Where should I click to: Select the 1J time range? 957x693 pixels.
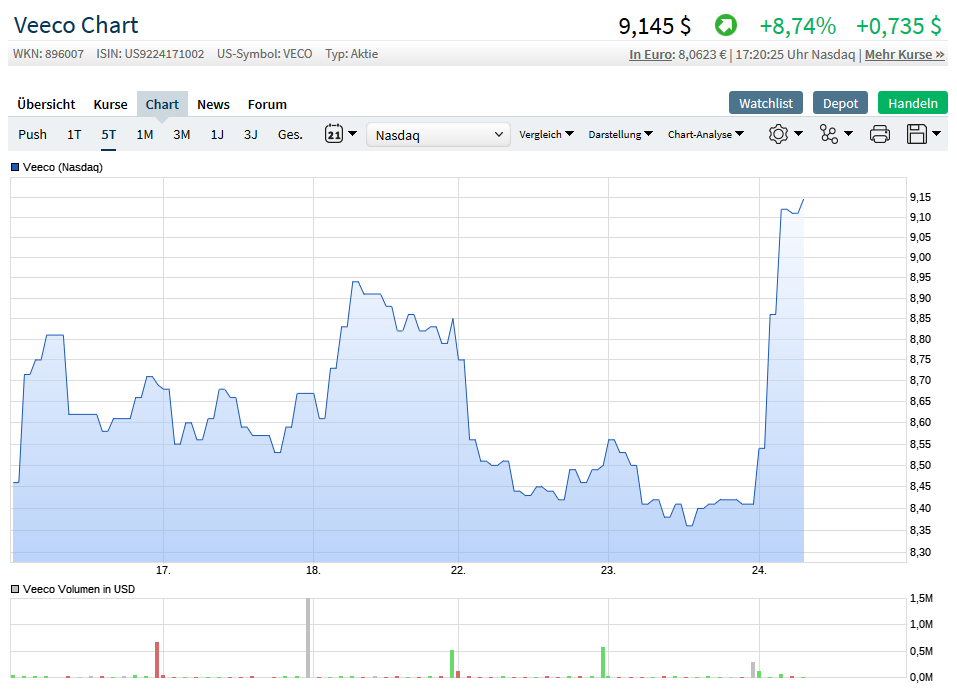[217, 134]
